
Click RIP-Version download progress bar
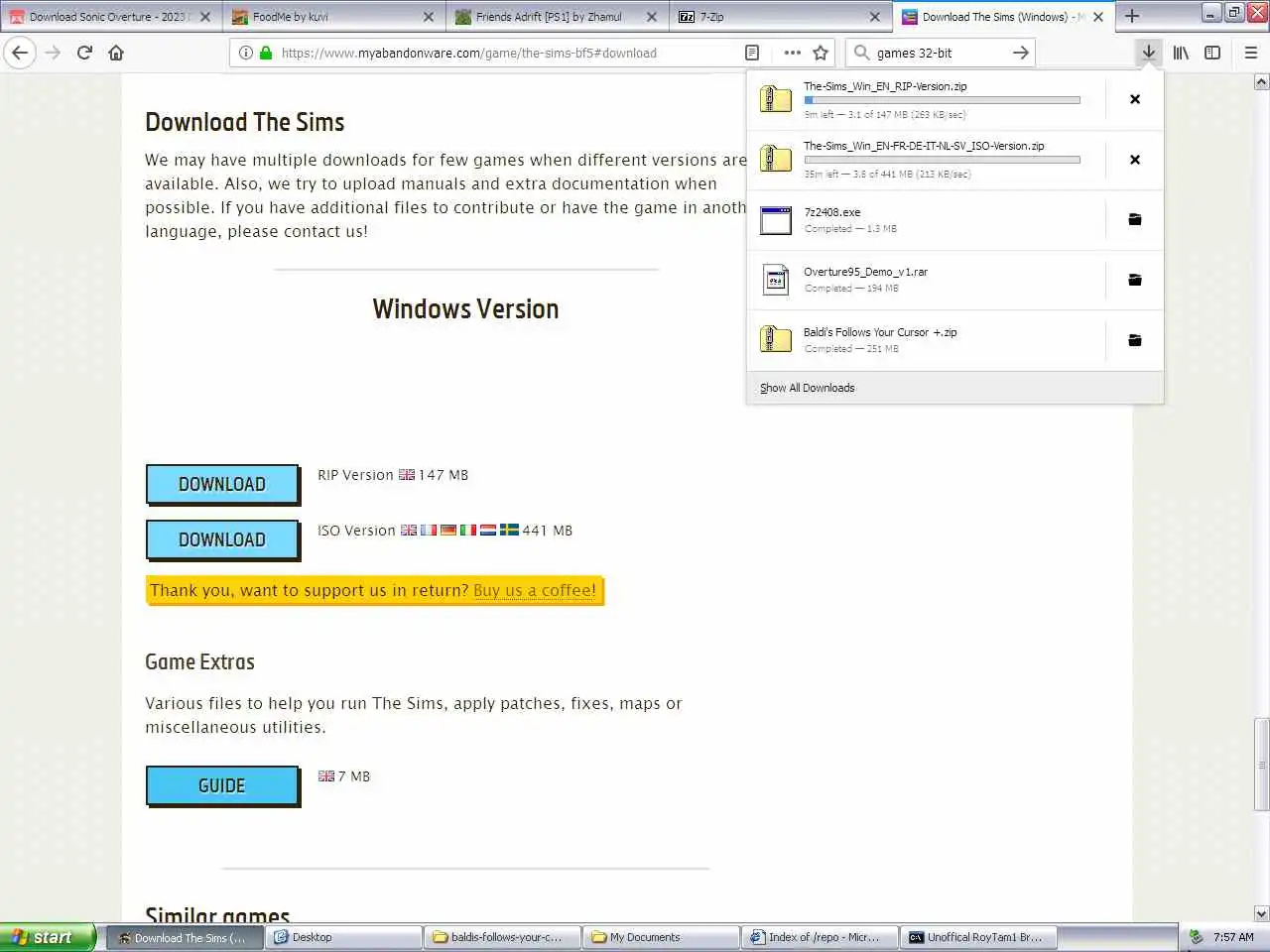click(x=942, y=100)
